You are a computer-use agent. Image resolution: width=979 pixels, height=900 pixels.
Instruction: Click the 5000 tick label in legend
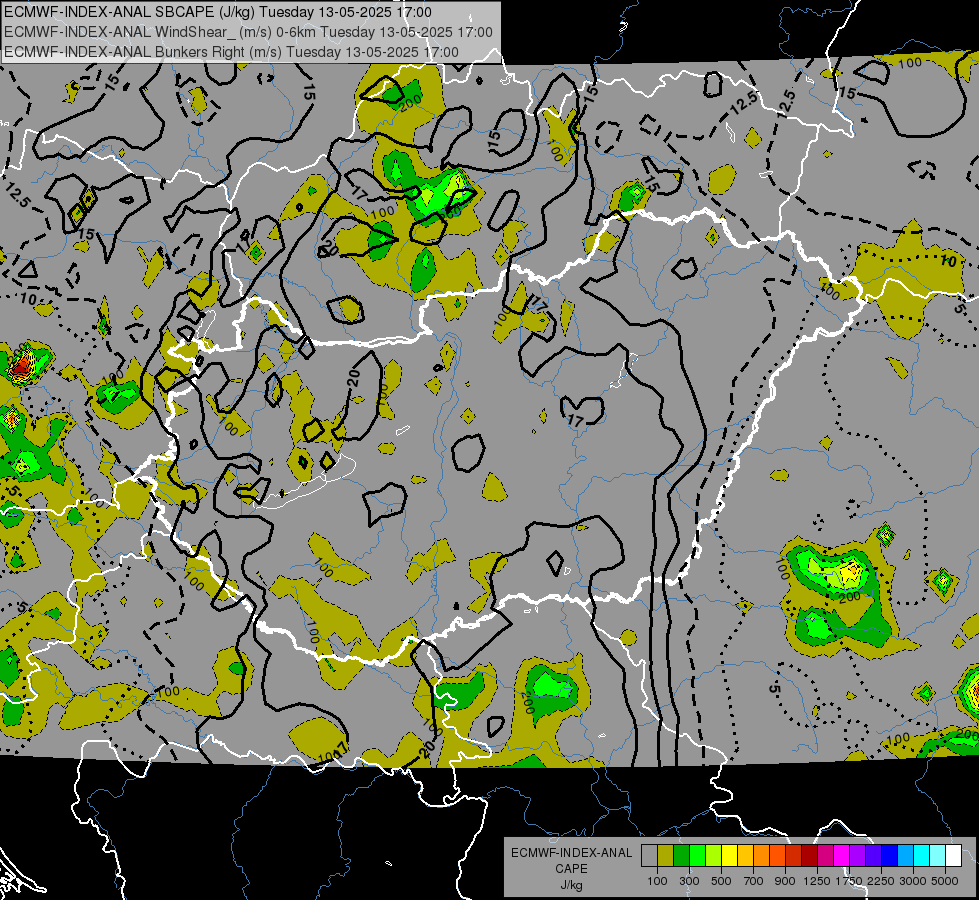945,881
